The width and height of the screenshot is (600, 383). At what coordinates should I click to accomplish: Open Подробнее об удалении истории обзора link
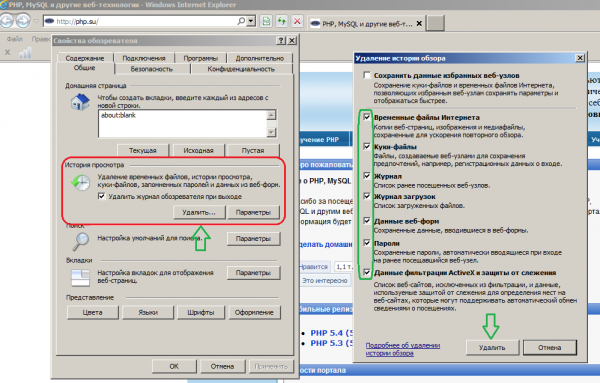403,349
